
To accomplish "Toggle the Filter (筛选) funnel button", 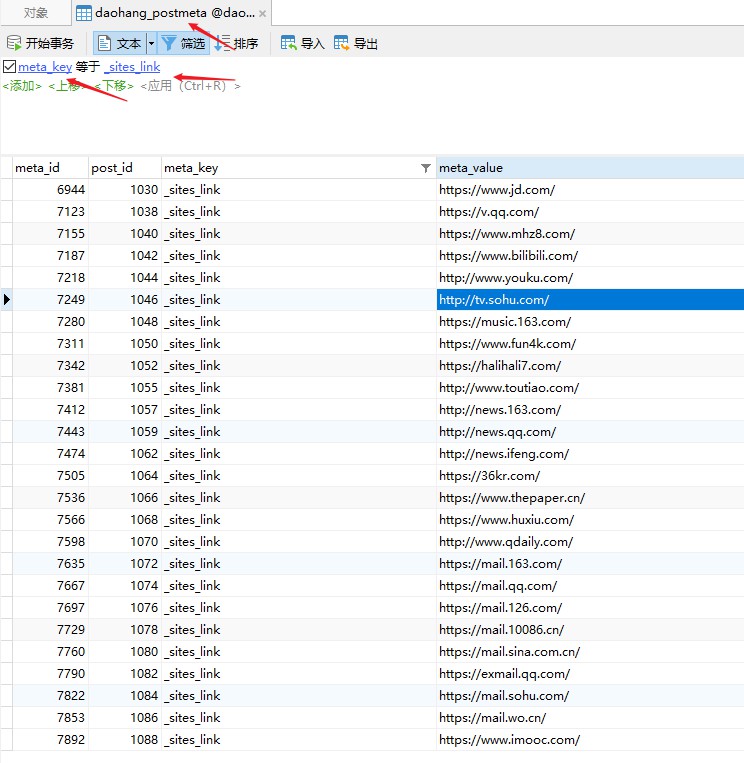I will click(183, 43).
